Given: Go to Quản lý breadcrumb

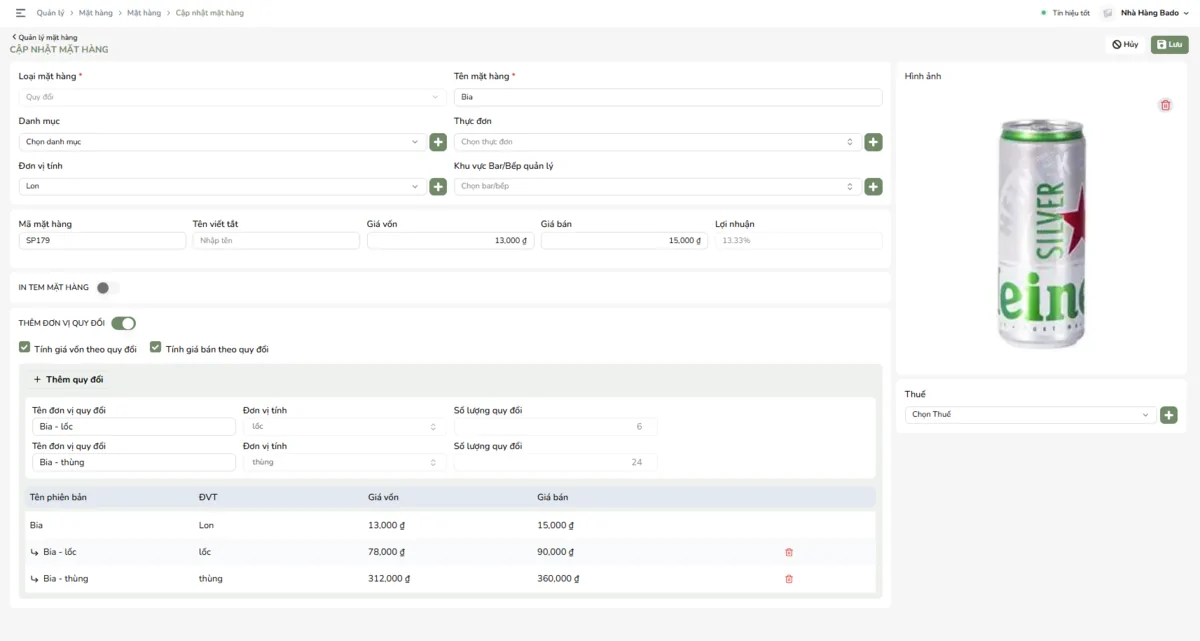Looking at the screenshot, I should (x=51, y=13).
